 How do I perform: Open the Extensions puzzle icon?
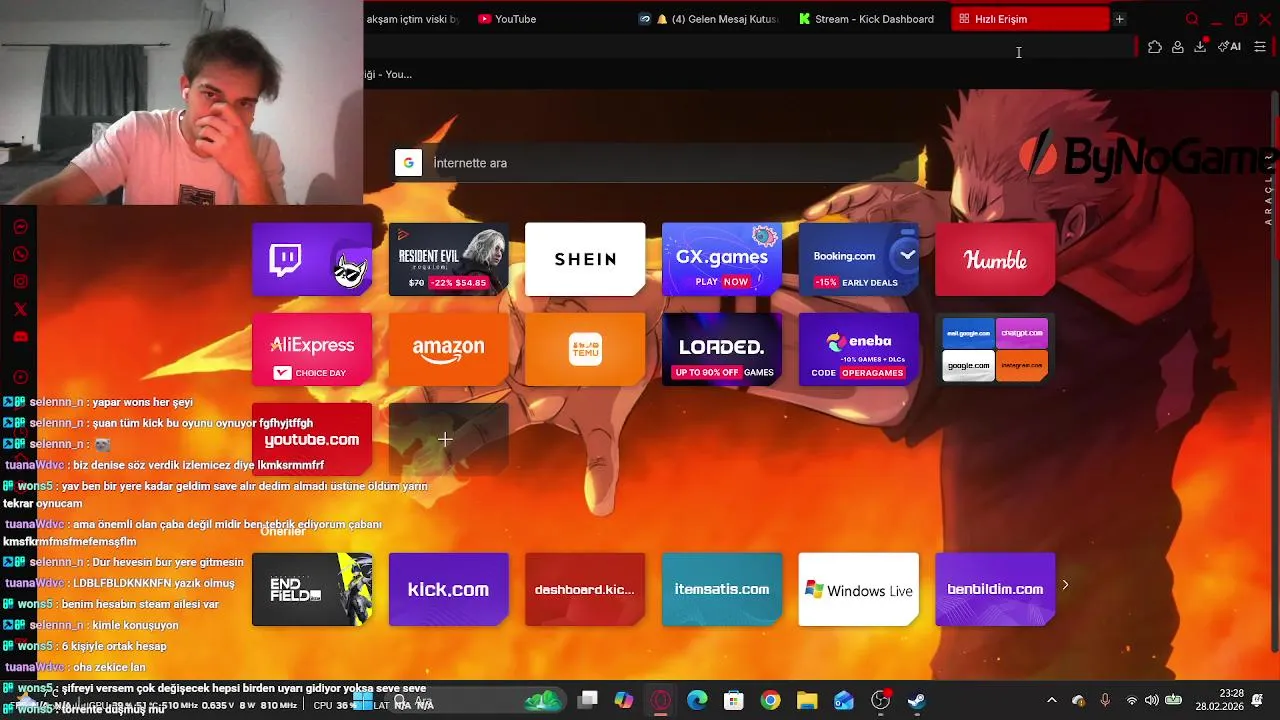click(1155, 47)
